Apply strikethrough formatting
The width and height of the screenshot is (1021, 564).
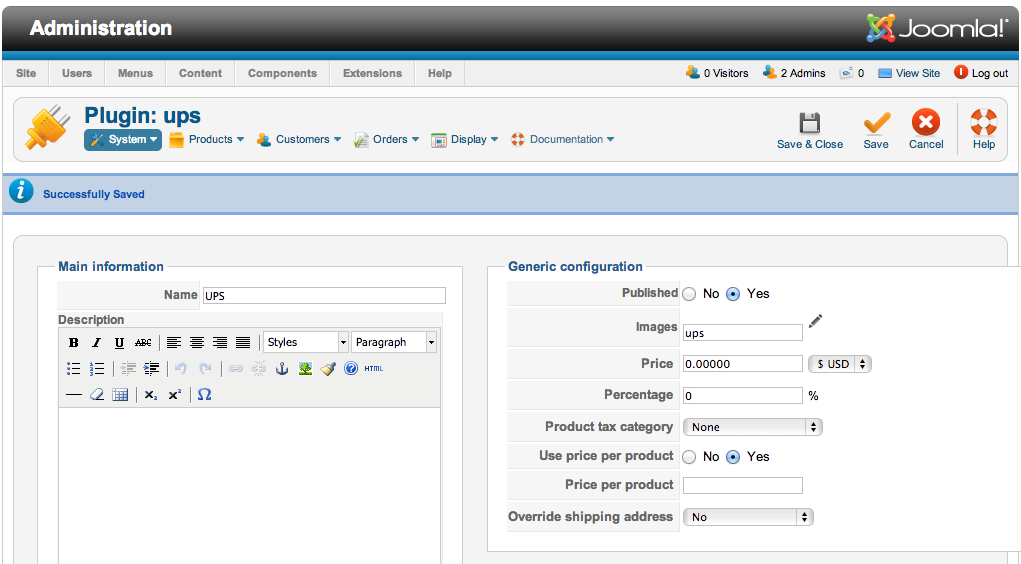[x=143, y=343]
